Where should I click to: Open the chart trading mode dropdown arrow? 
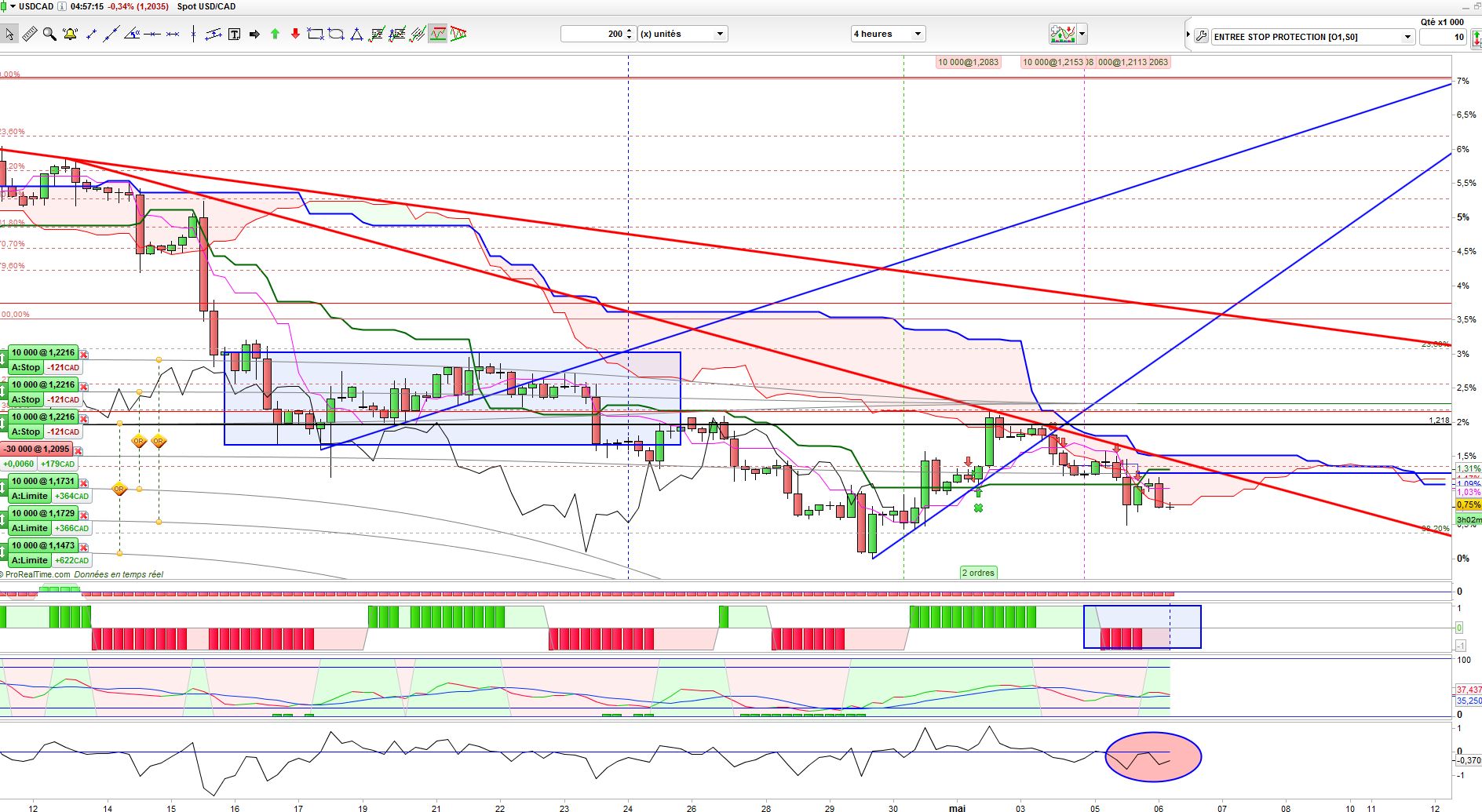pos(1082,34)
